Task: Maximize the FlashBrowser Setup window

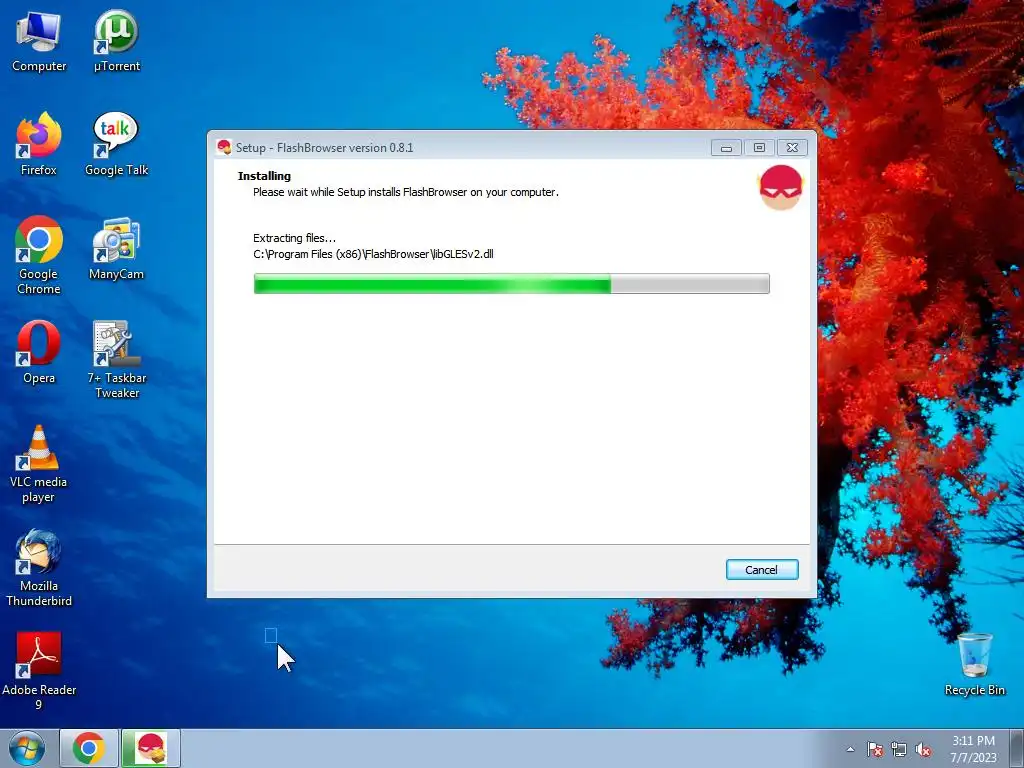Action: coord(759,148)
